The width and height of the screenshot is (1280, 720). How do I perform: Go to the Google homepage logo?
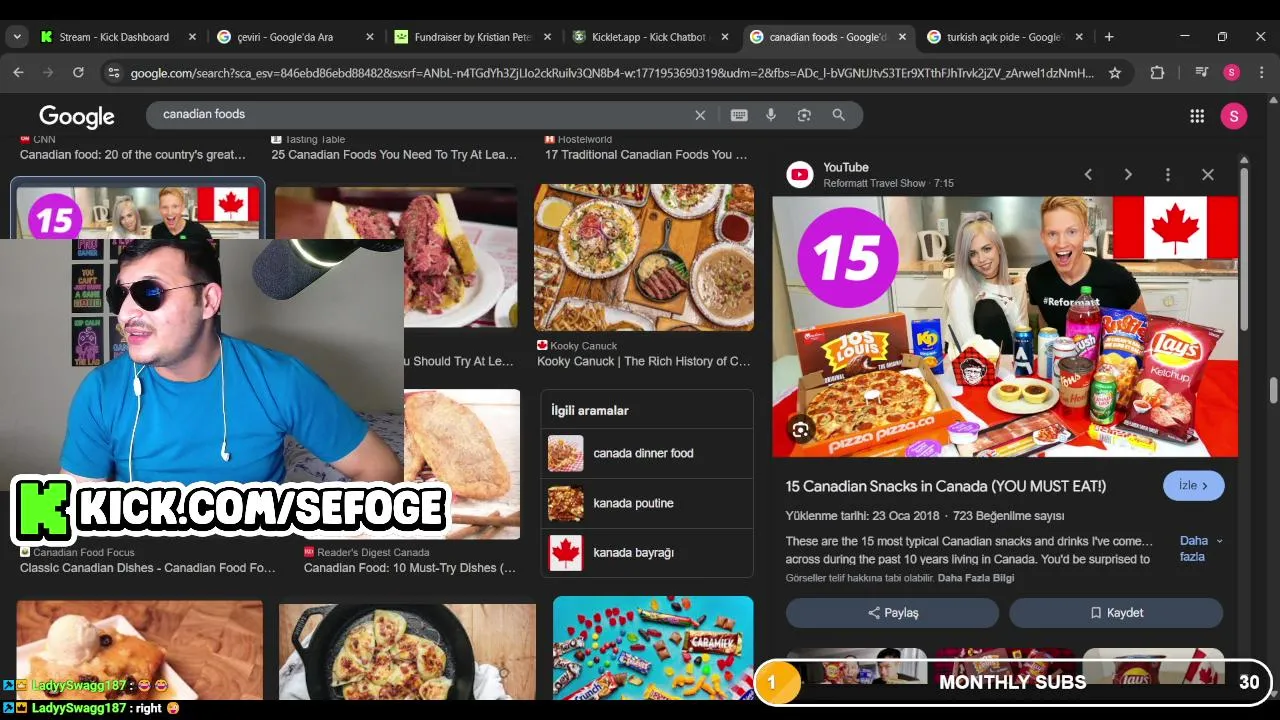[77, 117]
